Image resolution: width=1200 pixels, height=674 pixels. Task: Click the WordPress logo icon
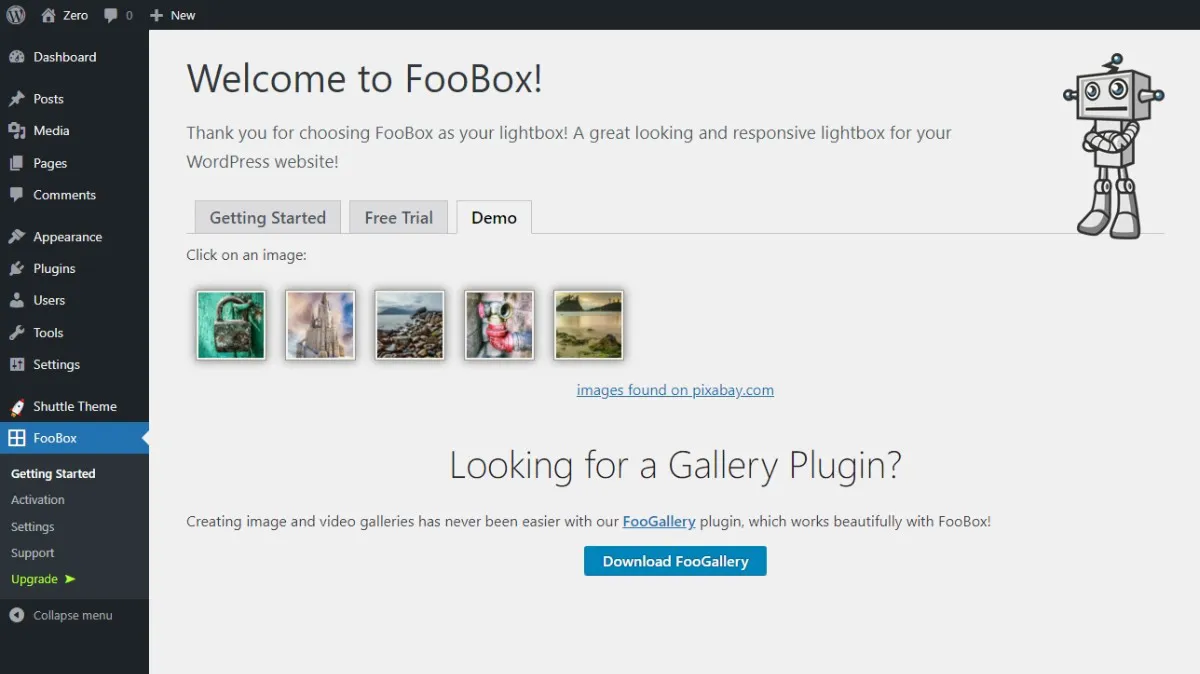tap(16, 15)
